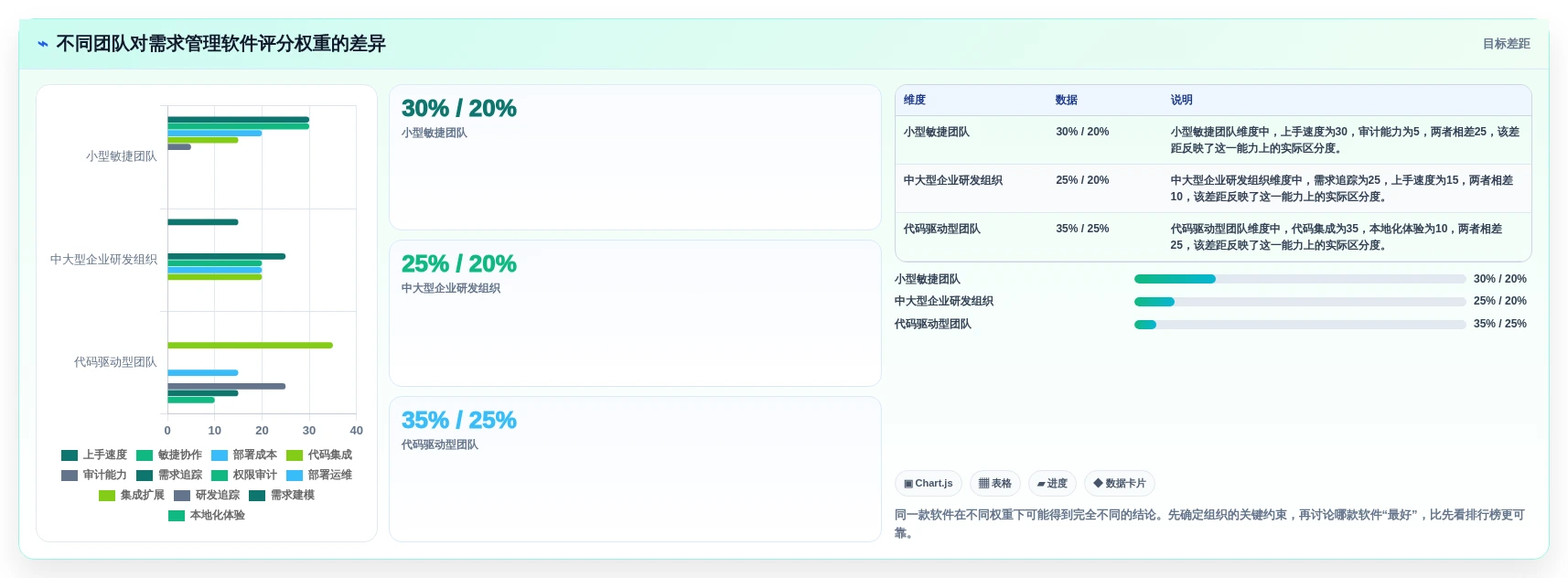Click the 代码驱动型团队 progress bar
This screenshot has width=1568, height=578.
(x=1300, y=324)
